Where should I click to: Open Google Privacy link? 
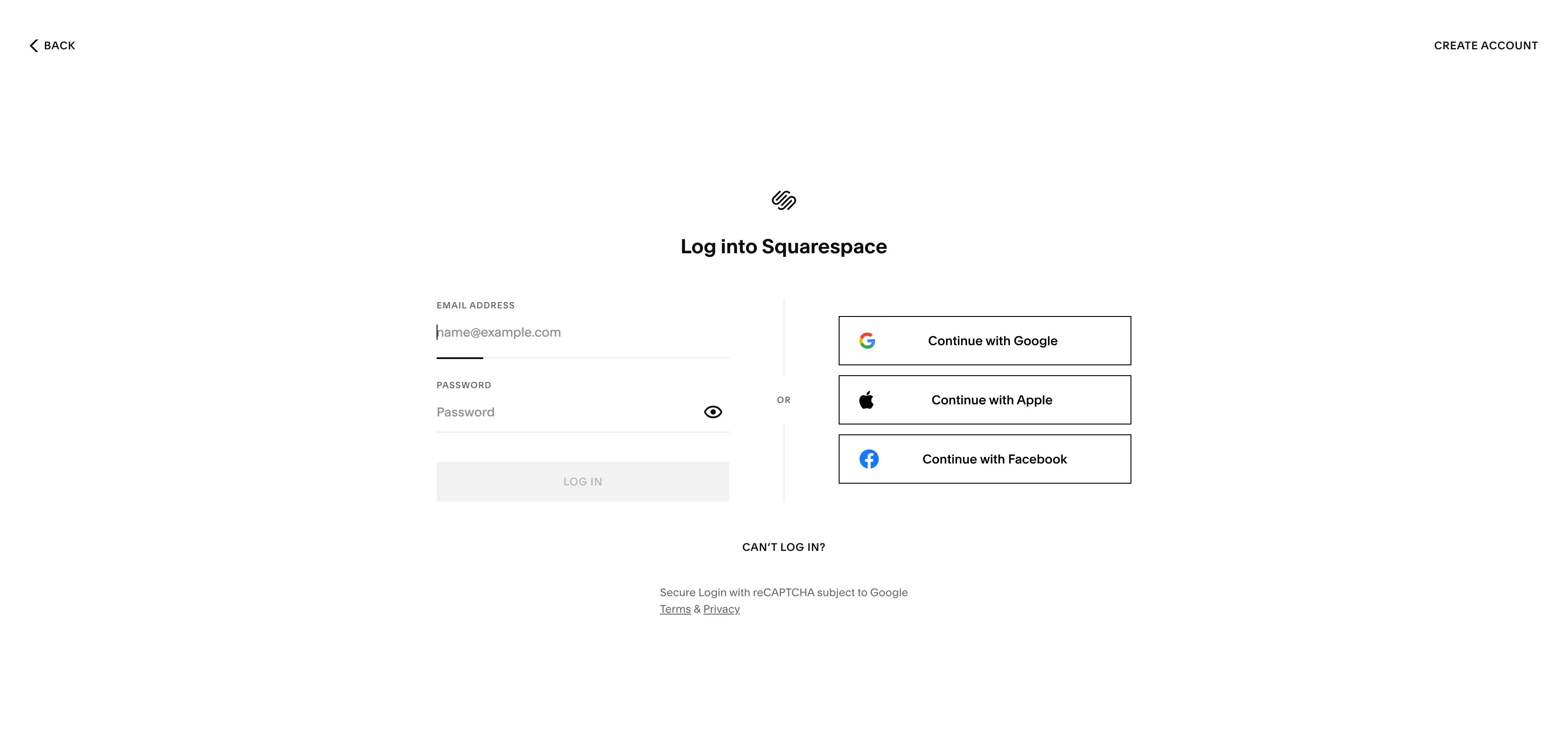(721, 609)
